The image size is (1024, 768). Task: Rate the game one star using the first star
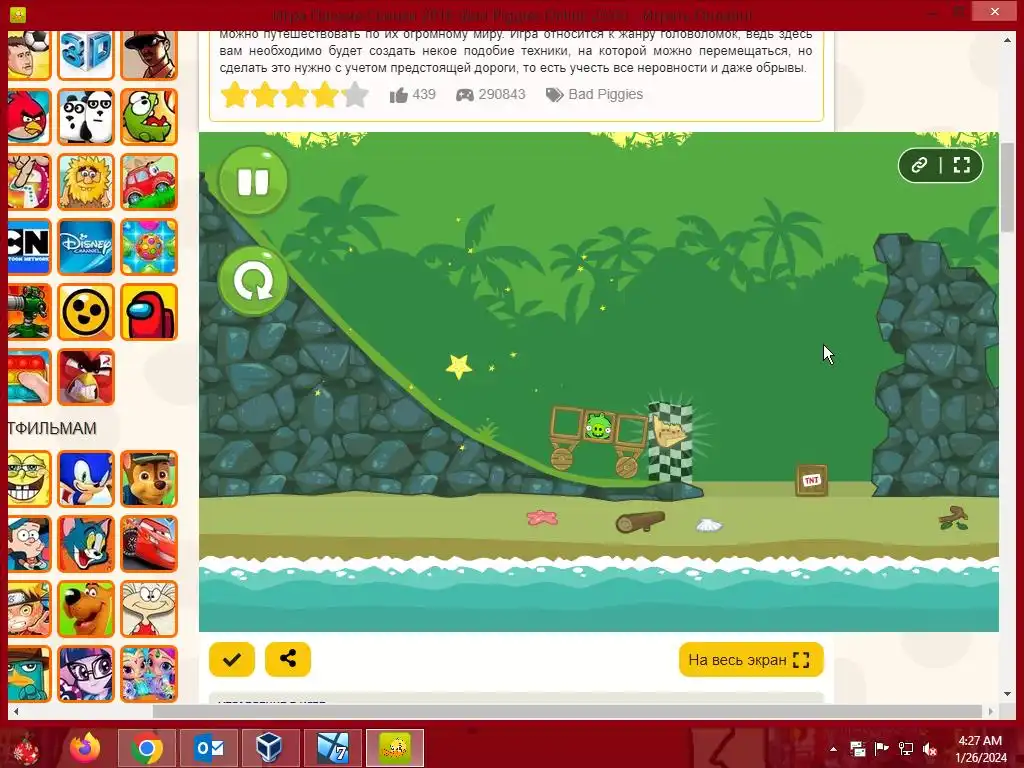234,95
